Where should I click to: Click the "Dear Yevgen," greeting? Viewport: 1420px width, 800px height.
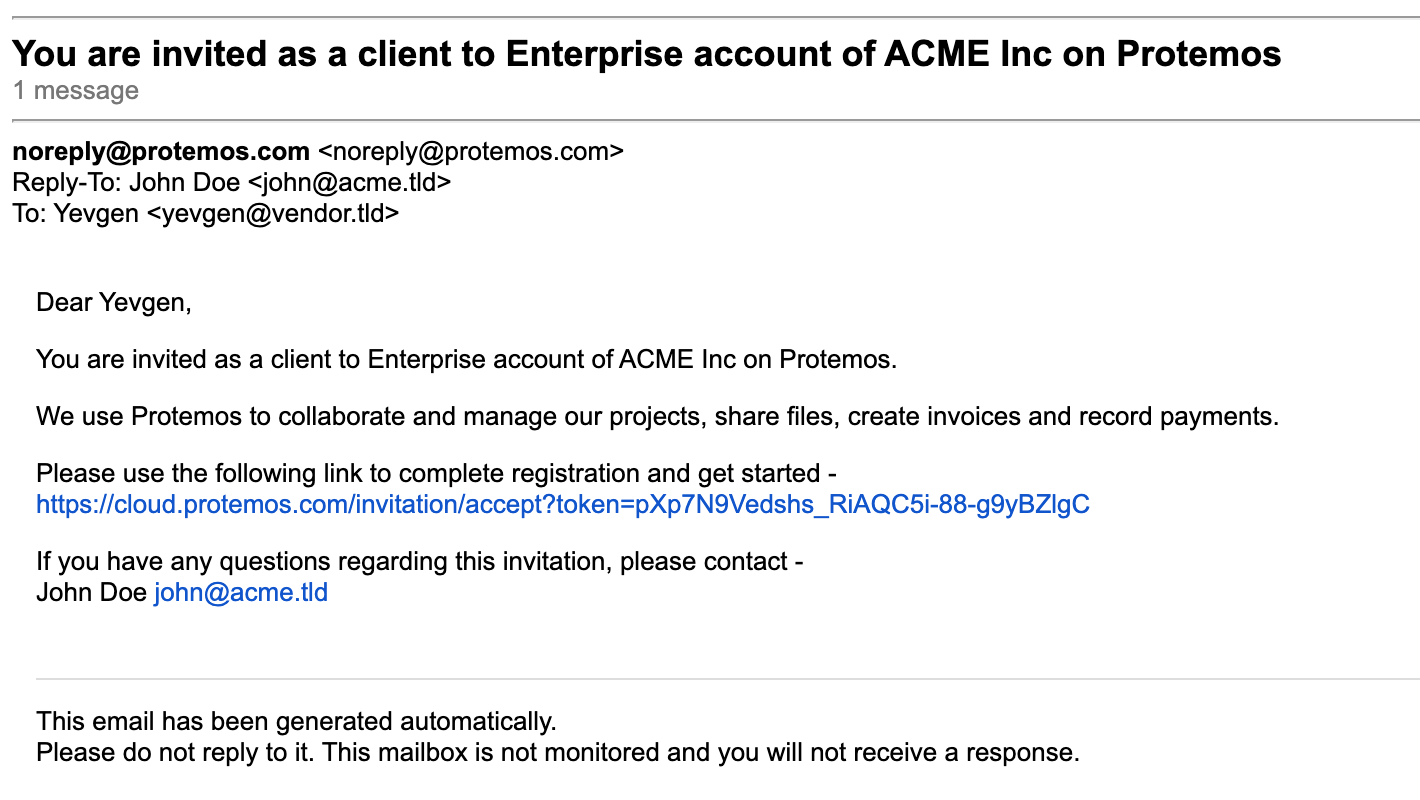[x=113, y=302]
